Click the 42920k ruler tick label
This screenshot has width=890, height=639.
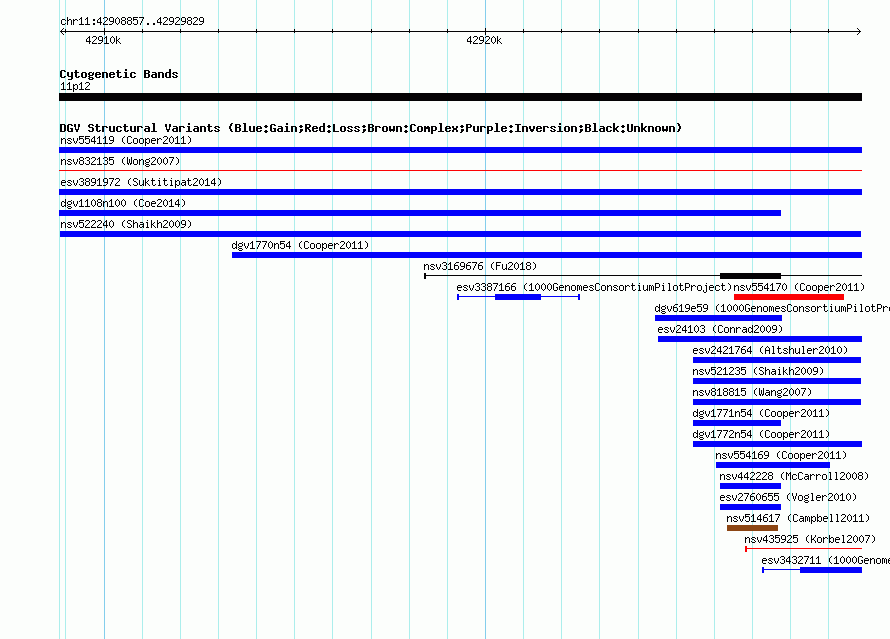(x=484, y=40)
